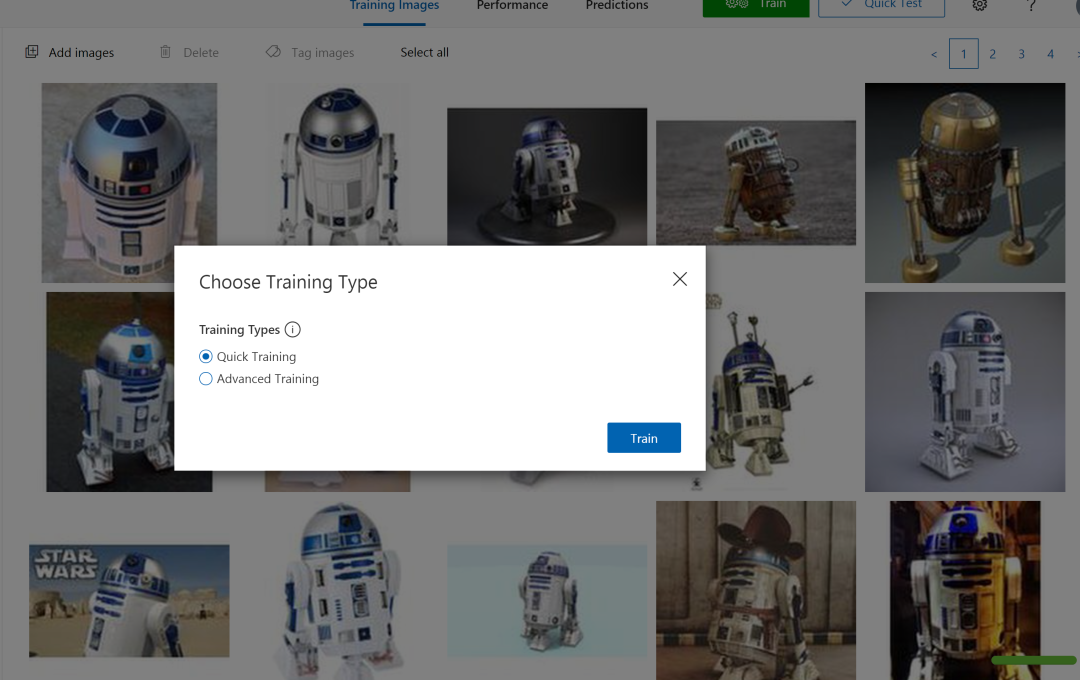
Task: Switch to the Performance tab
Action: tap(512, 6)
